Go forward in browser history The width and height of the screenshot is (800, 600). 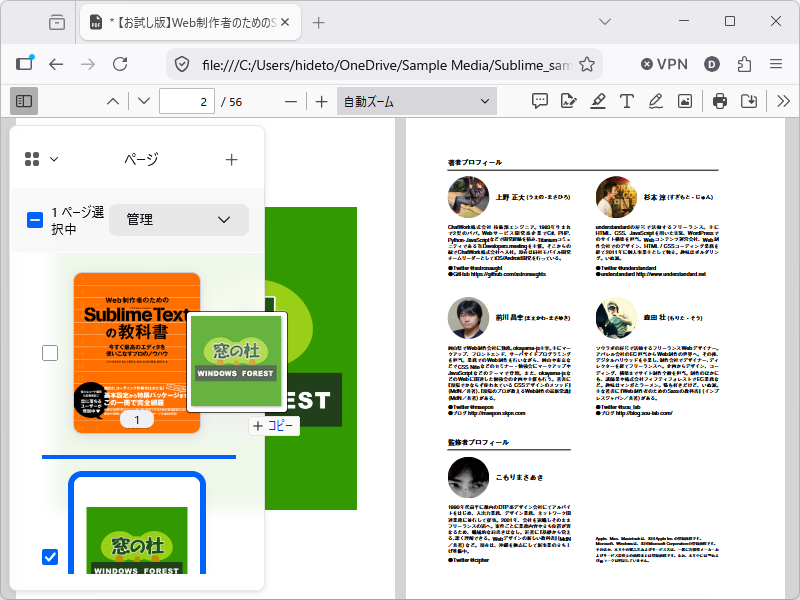tap(88, 64)
